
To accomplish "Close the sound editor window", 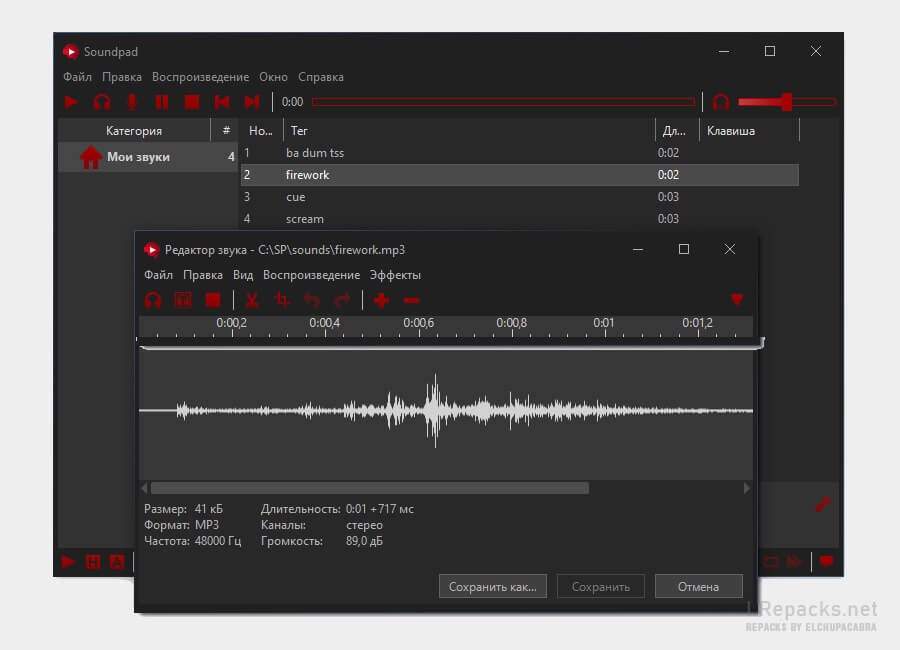I will [730, 249].
